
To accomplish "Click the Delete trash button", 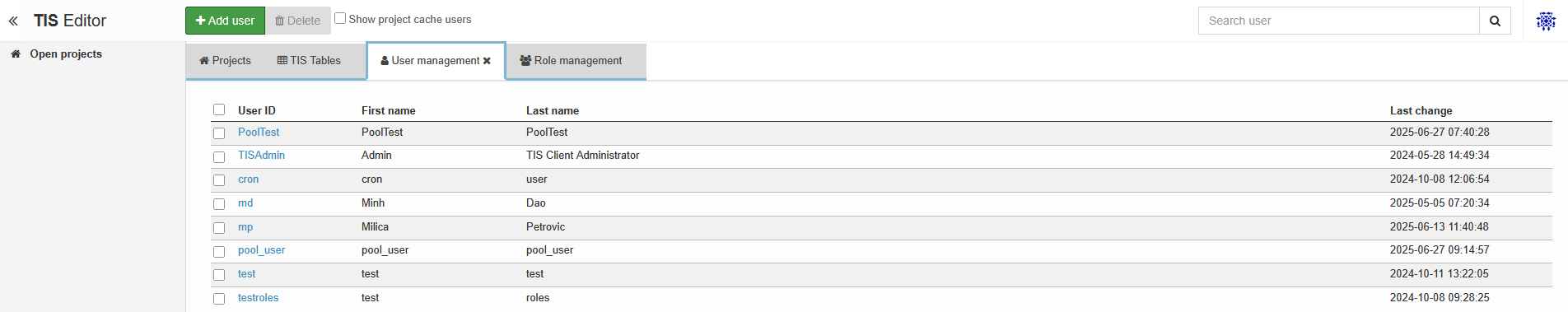I will tap(298, 21).
